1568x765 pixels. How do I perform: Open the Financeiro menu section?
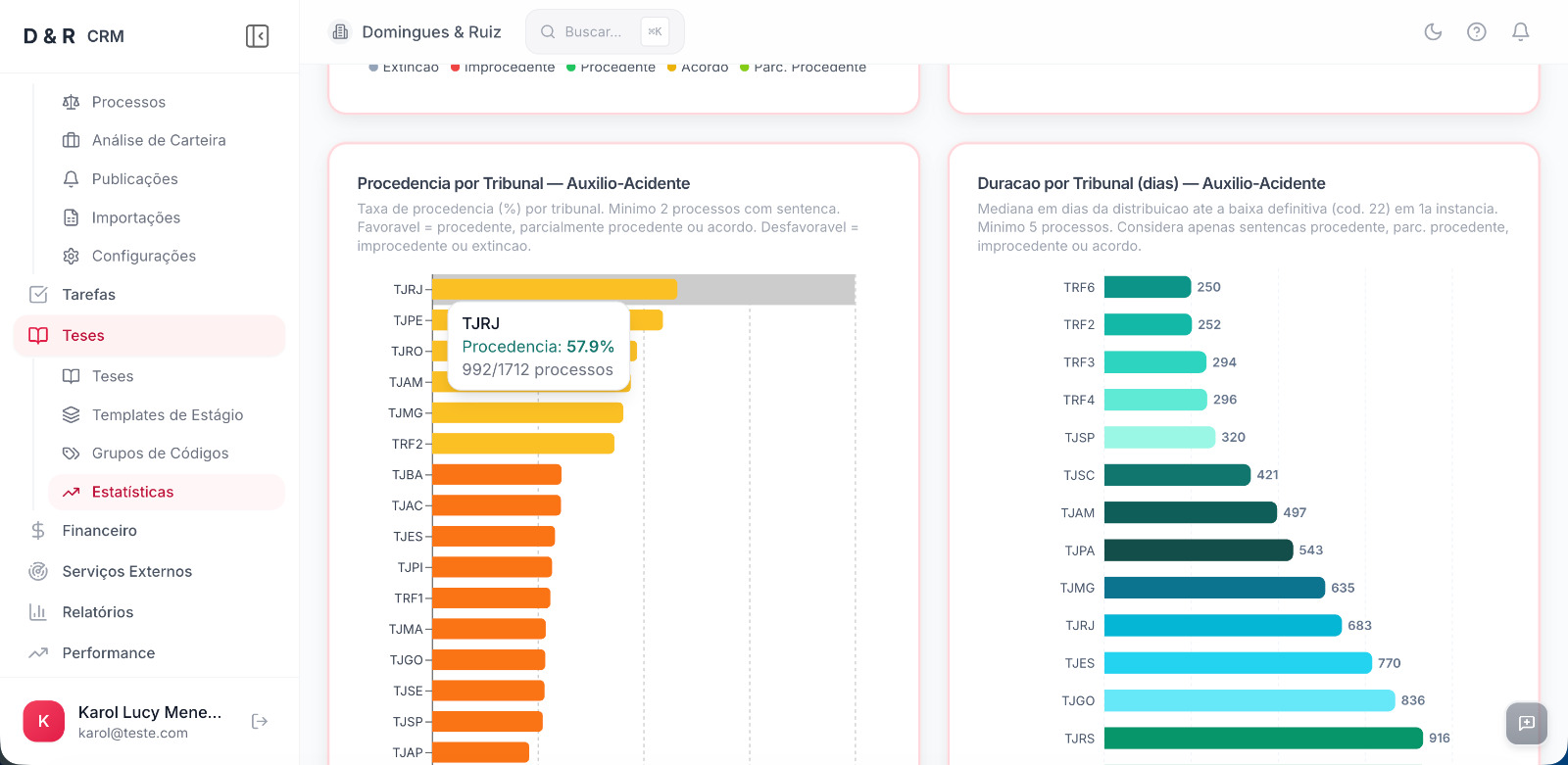coord(99,531)
